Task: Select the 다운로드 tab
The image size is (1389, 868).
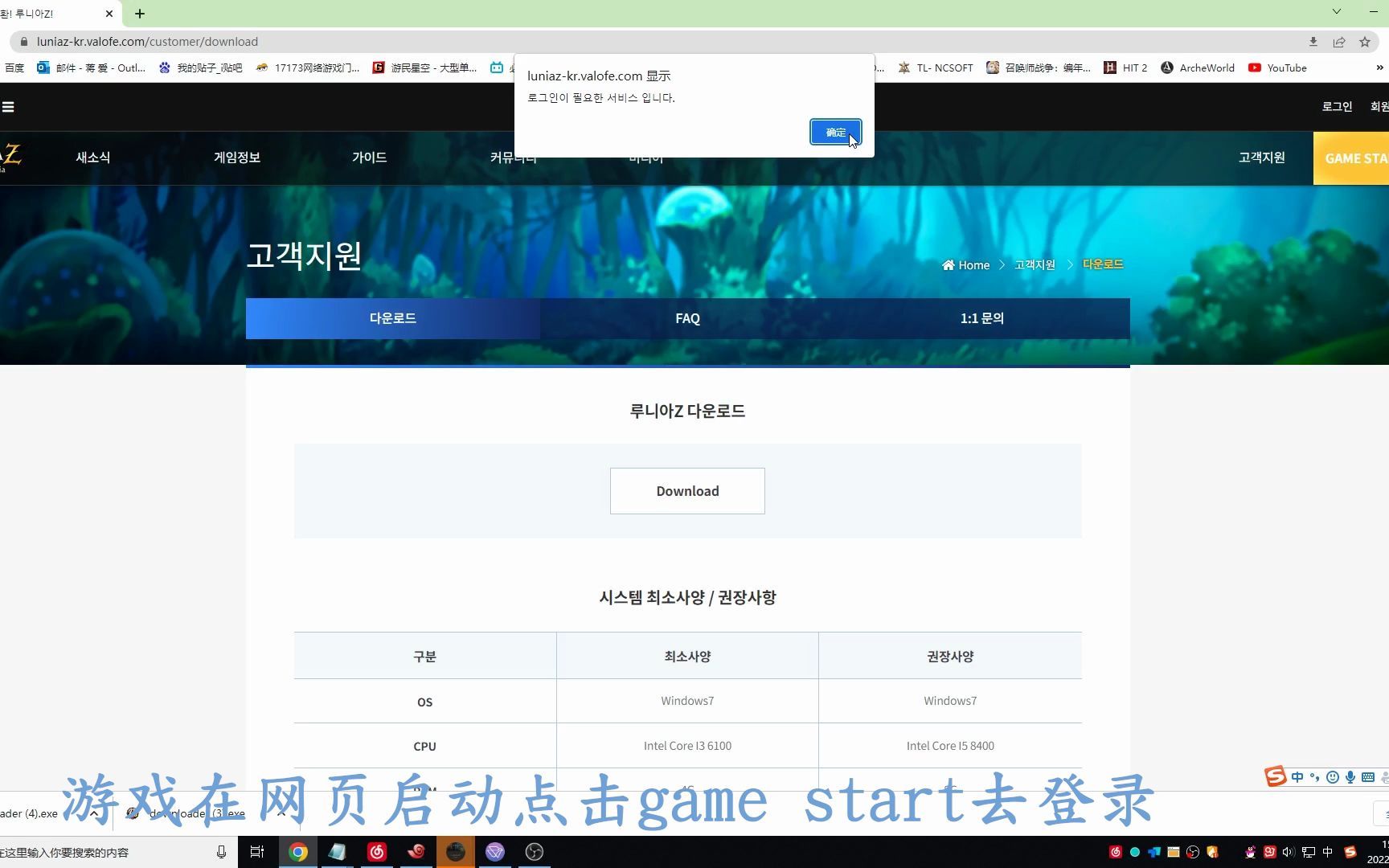Action: tap(393, 318)
